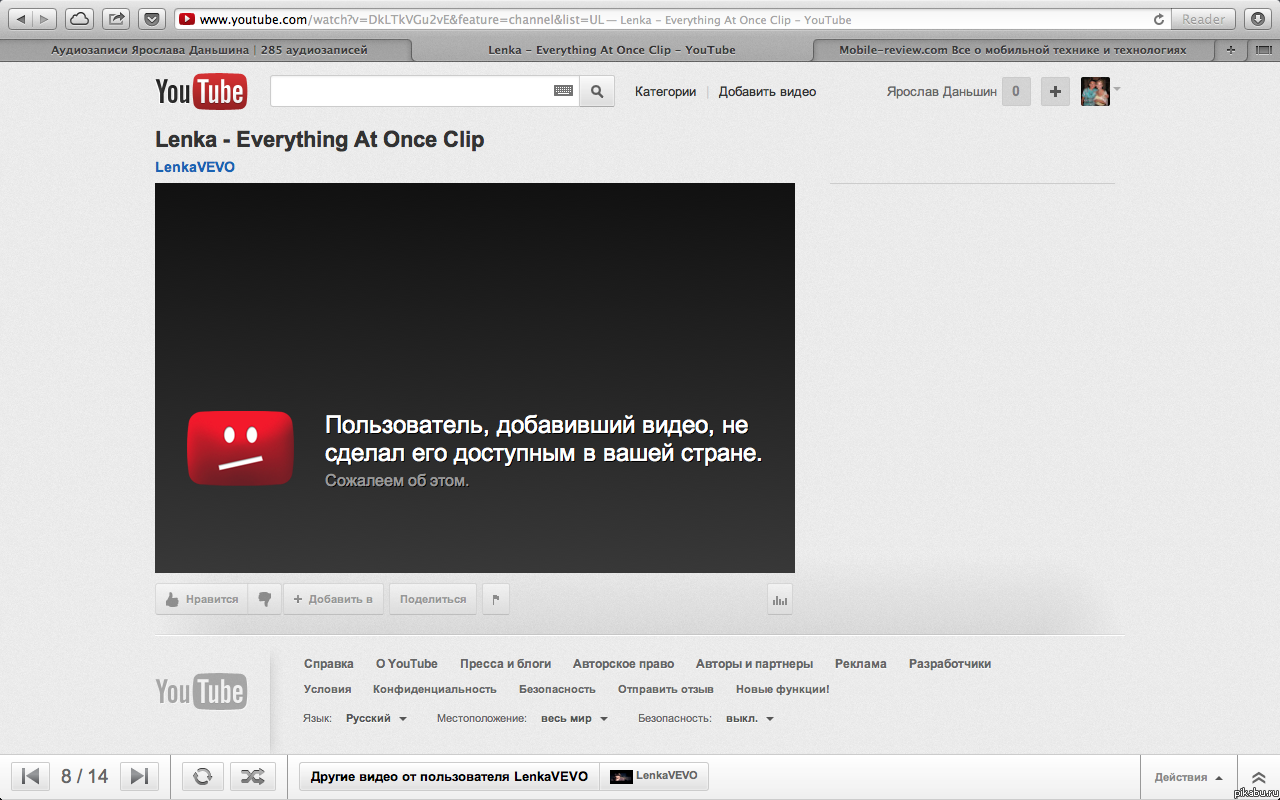
Task: Click the Pocket save icon in toolbar
Action: pos(152,19)
